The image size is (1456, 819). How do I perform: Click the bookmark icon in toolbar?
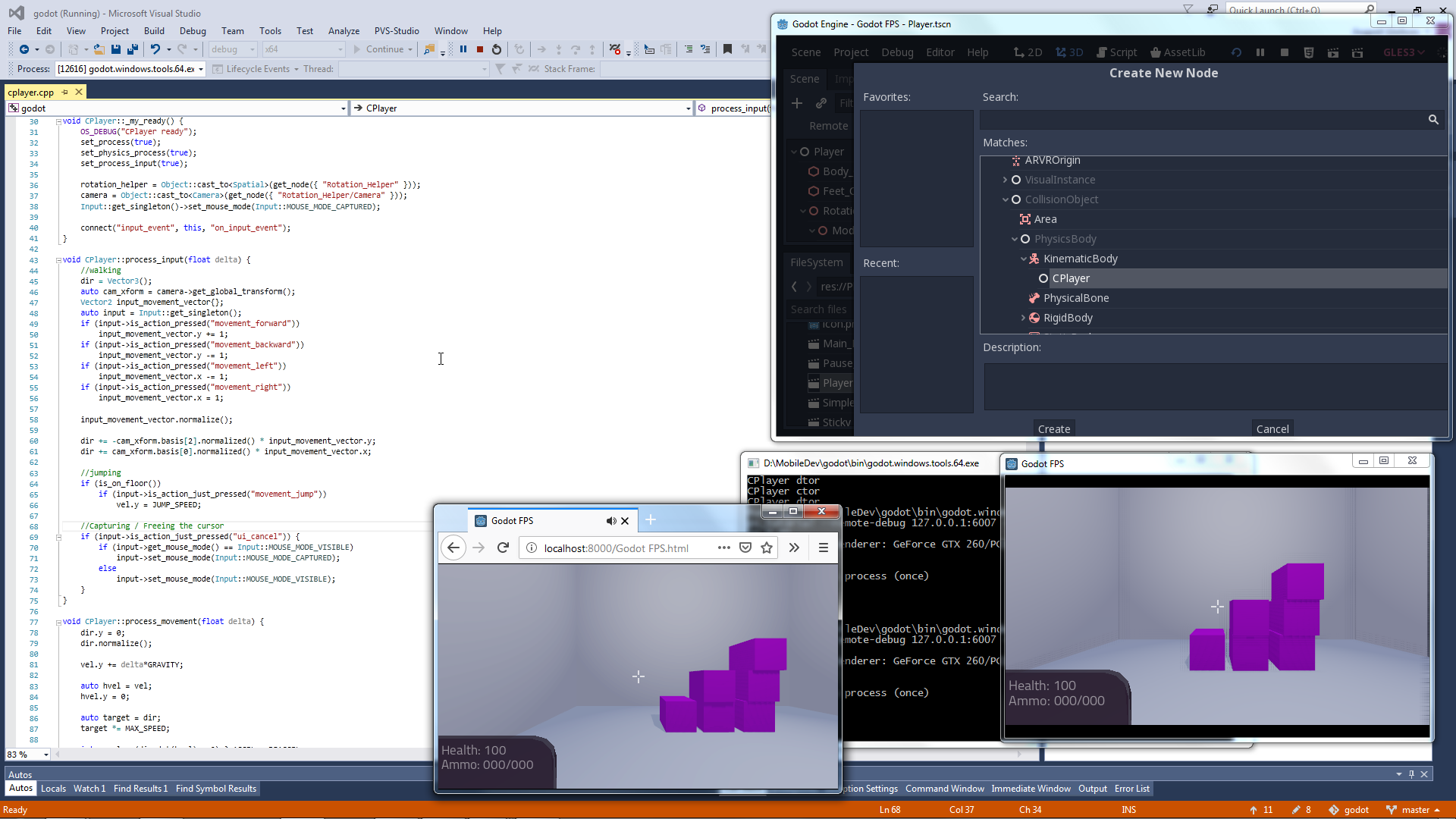point(727,49)
